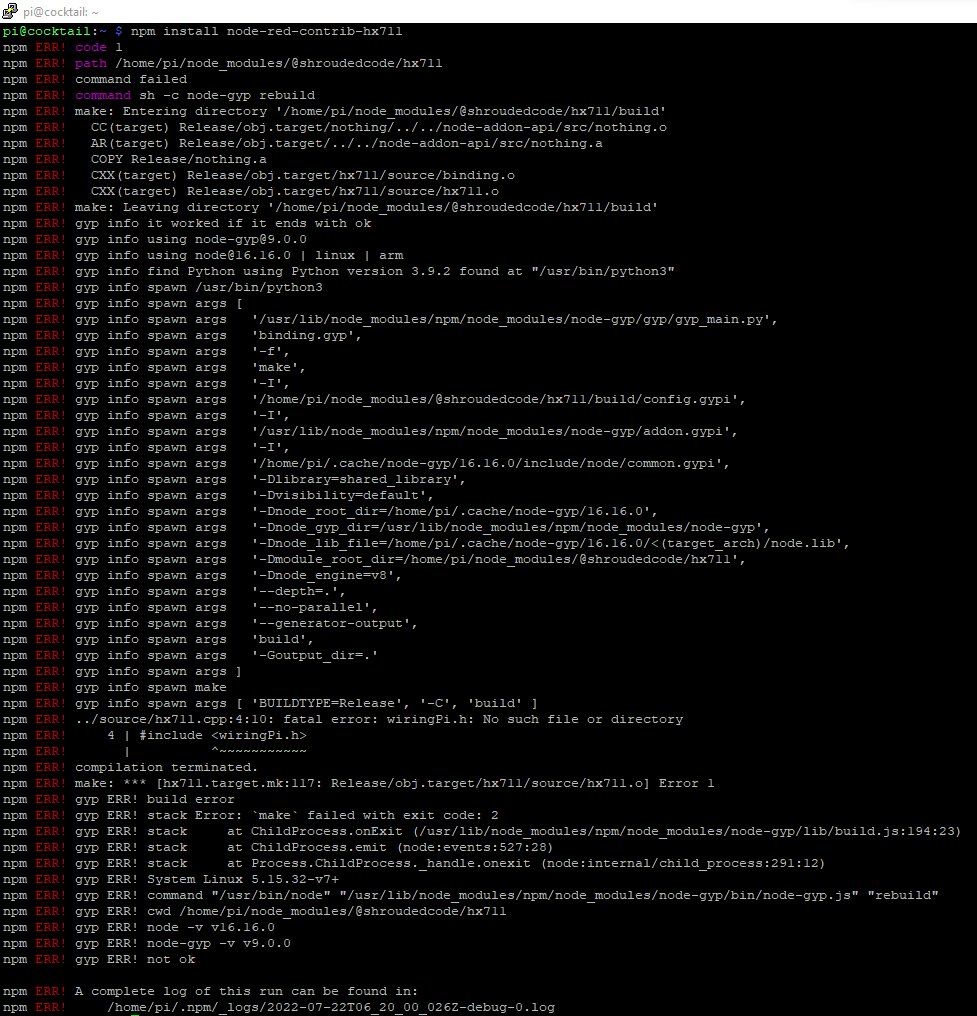Click the 'pi@cocktail' shell prompt text

[46, 31]
